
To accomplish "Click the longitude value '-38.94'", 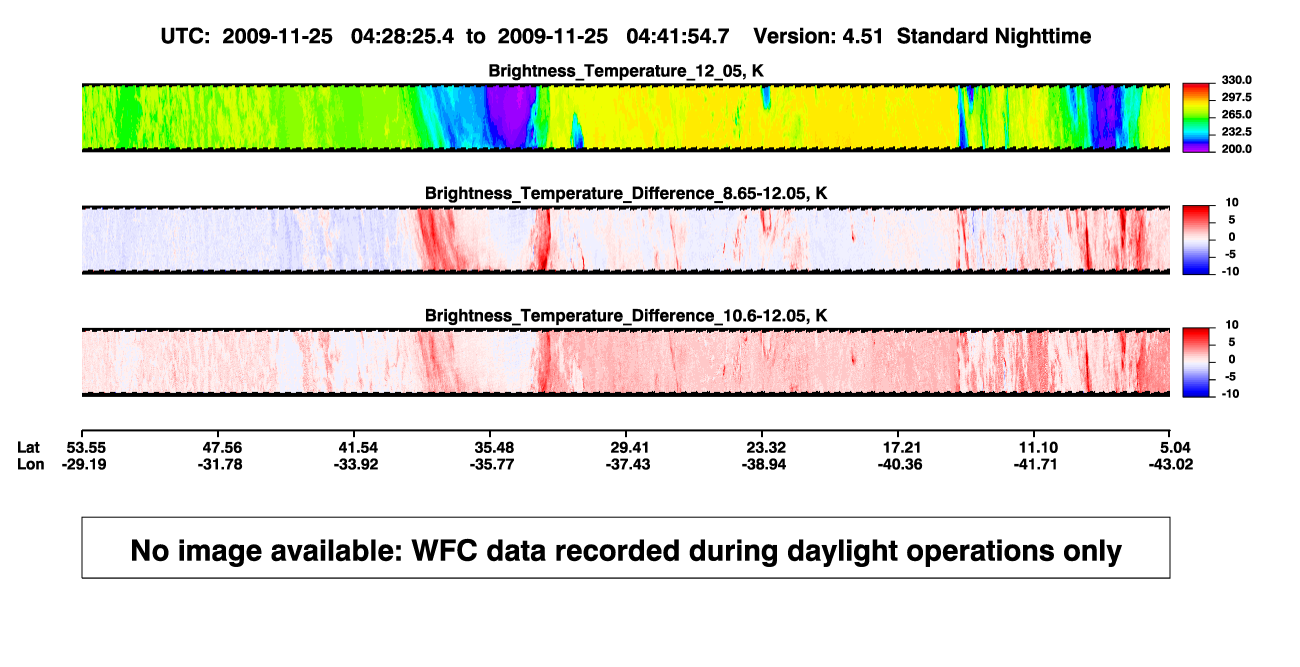I will click(x=763, y=464).
